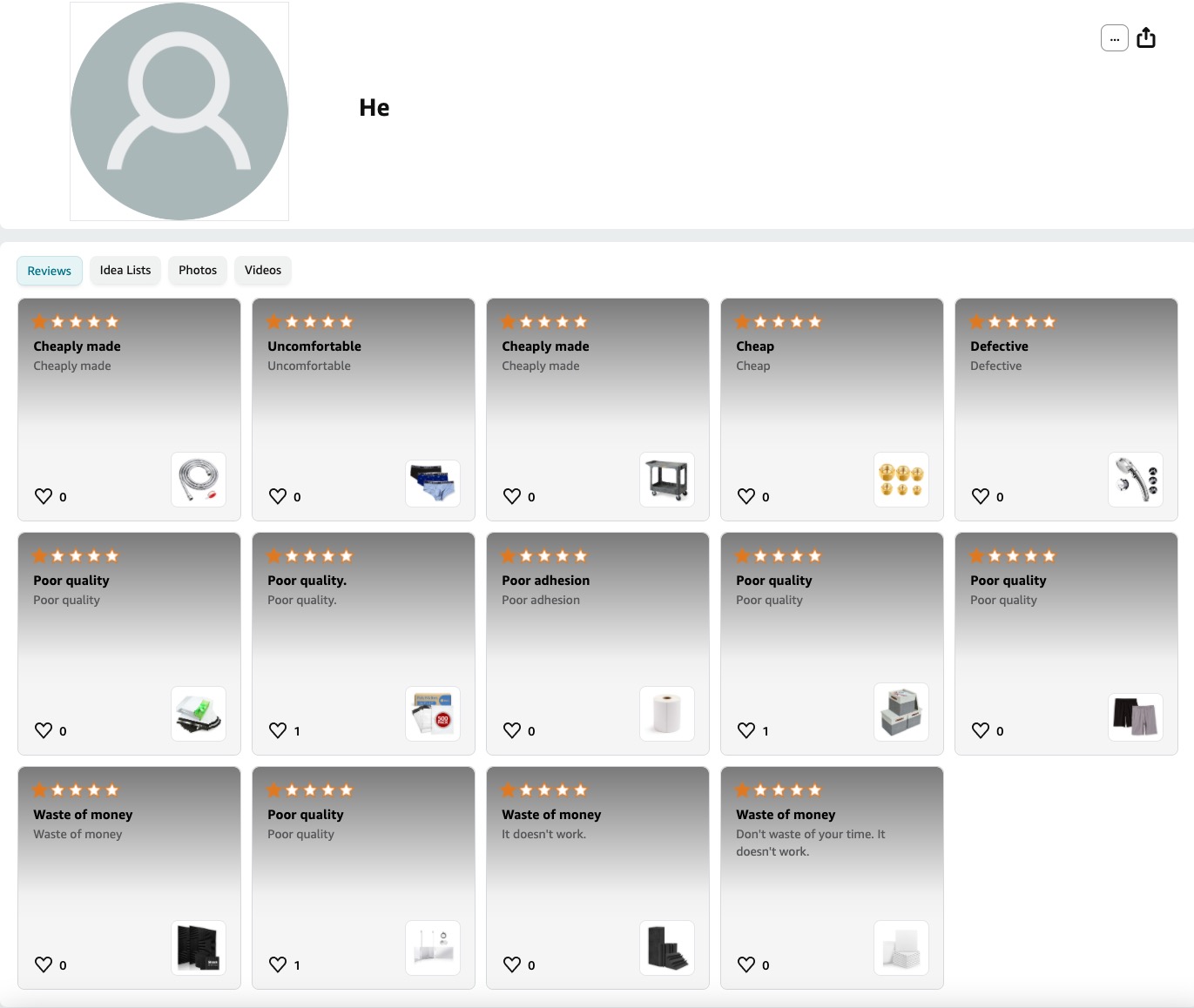The width and height of the screenshot is (1194, 1008).
Task: View the shower head product thumbnail
Action: tap(1136, 480)
